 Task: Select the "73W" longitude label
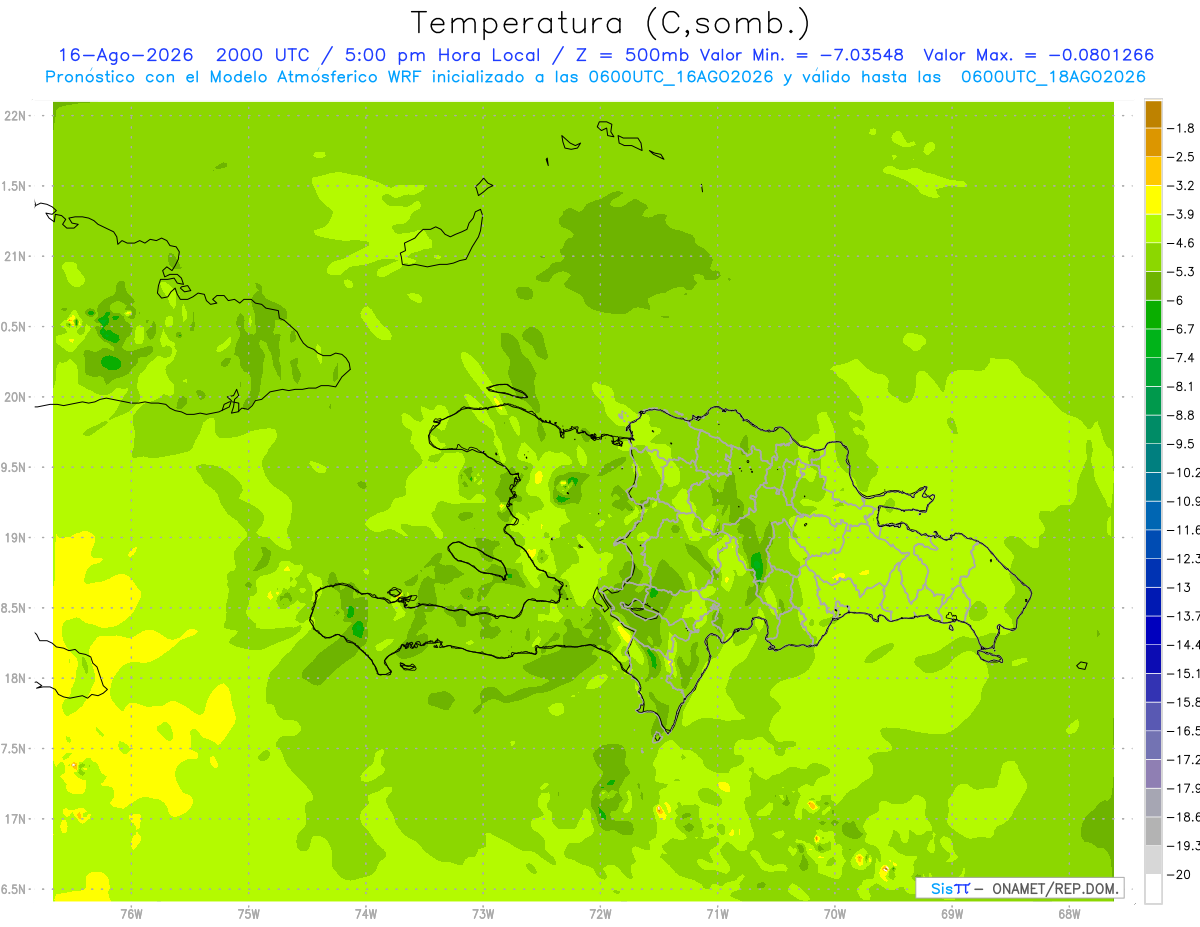pyautogui.click(x=483, y=913)
